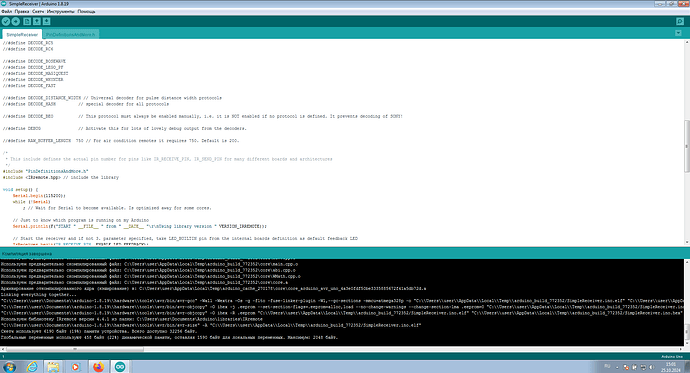Open the tab options dropdown arrow

(678, 33)
